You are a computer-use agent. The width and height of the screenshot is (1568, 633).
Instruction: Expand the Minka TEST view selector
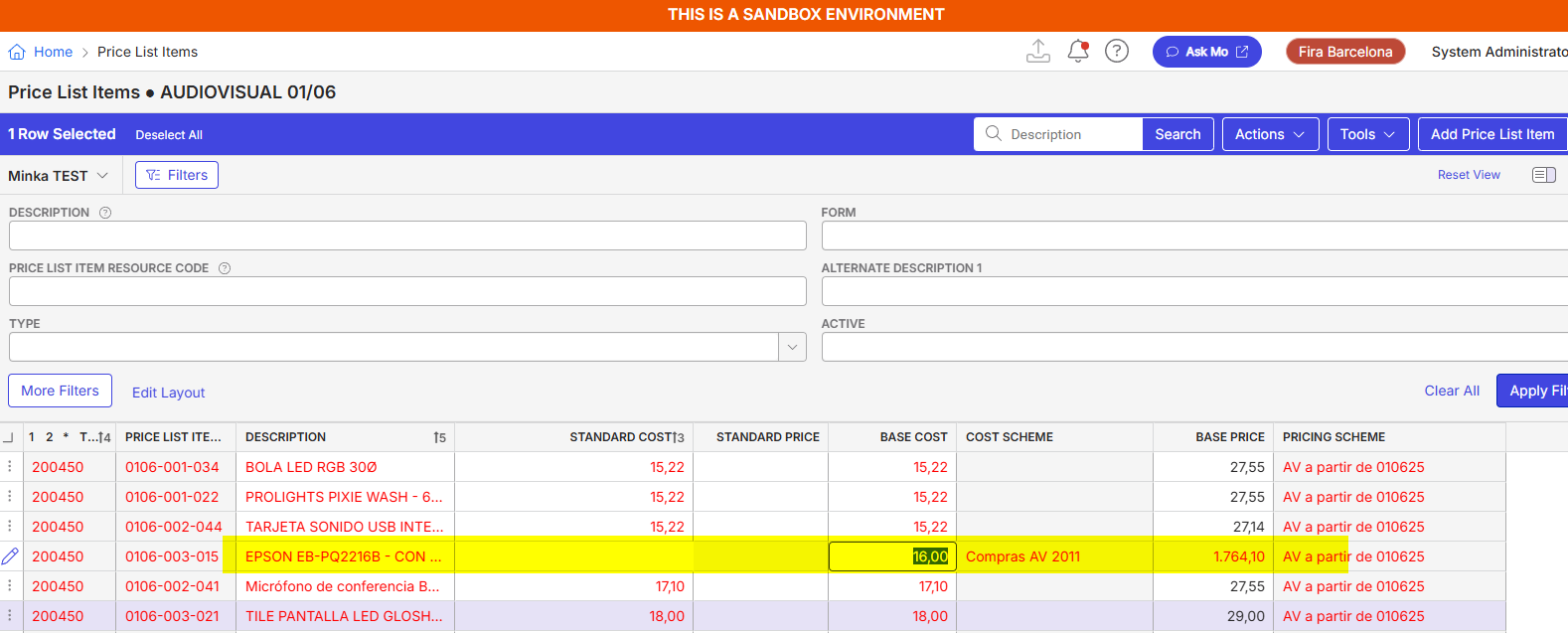(x=58, y=176)
